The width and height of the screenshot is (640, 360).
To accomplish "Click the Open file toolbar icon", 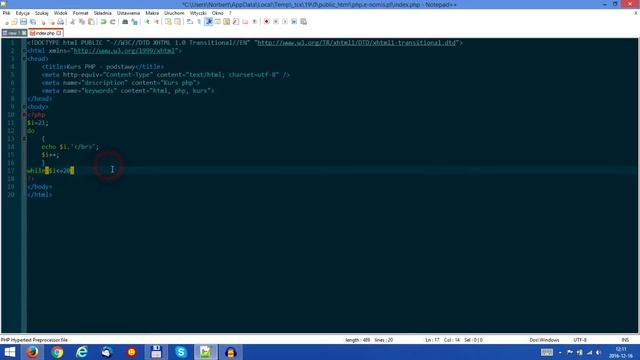I will pos(14,22).
